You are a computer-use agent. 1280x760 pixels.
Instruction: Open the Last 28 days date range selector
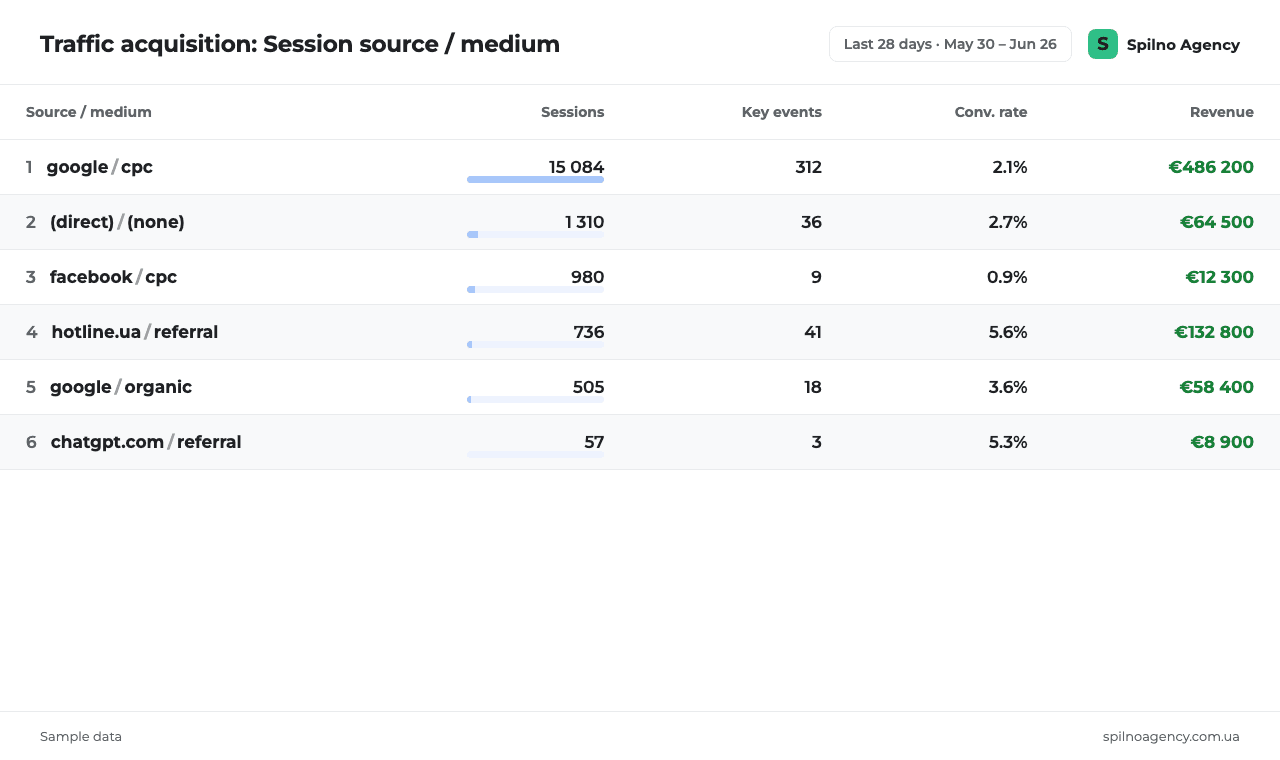pos(950,44)
